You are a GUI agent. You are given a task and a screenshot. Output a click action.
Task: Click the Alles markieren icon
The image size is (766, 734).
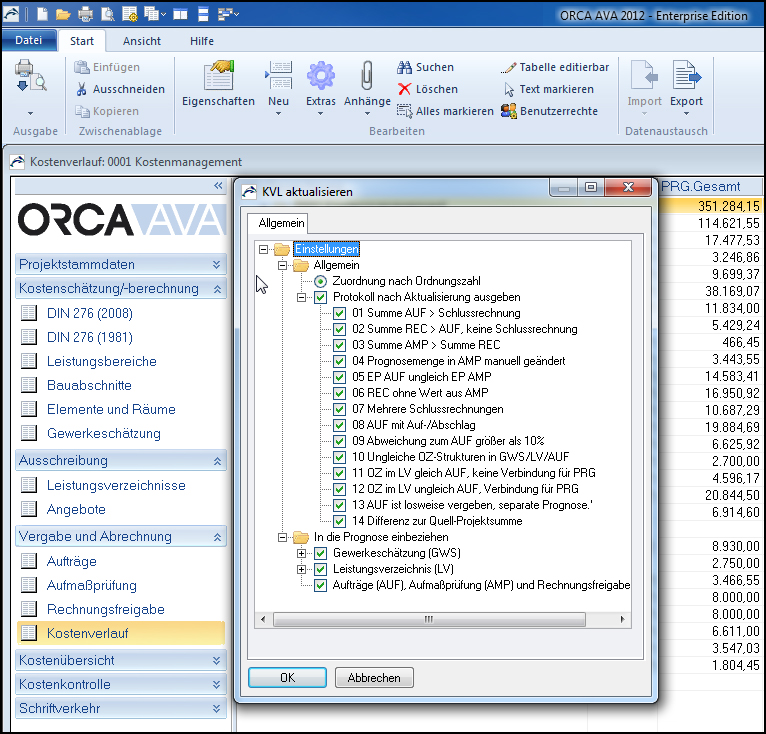click(404, 111)
